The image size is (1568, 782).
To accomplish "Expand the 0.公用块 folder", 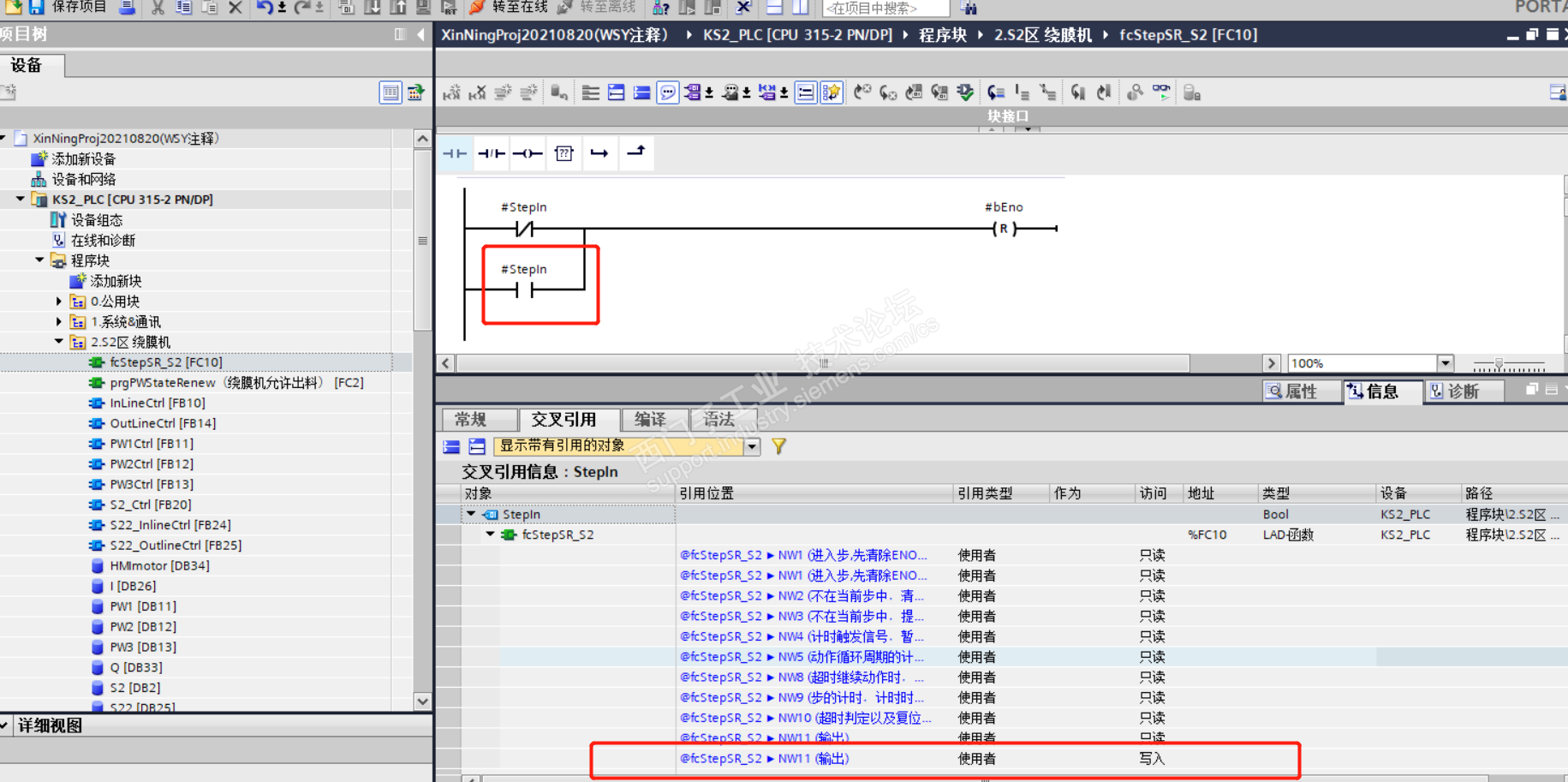I will (x=58, y=301).
